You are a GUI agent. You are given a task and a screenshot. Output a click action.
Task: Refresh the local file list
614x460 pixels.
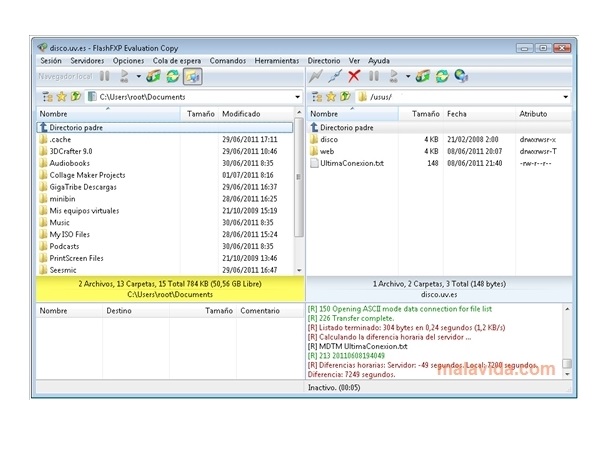click(172, 76)
